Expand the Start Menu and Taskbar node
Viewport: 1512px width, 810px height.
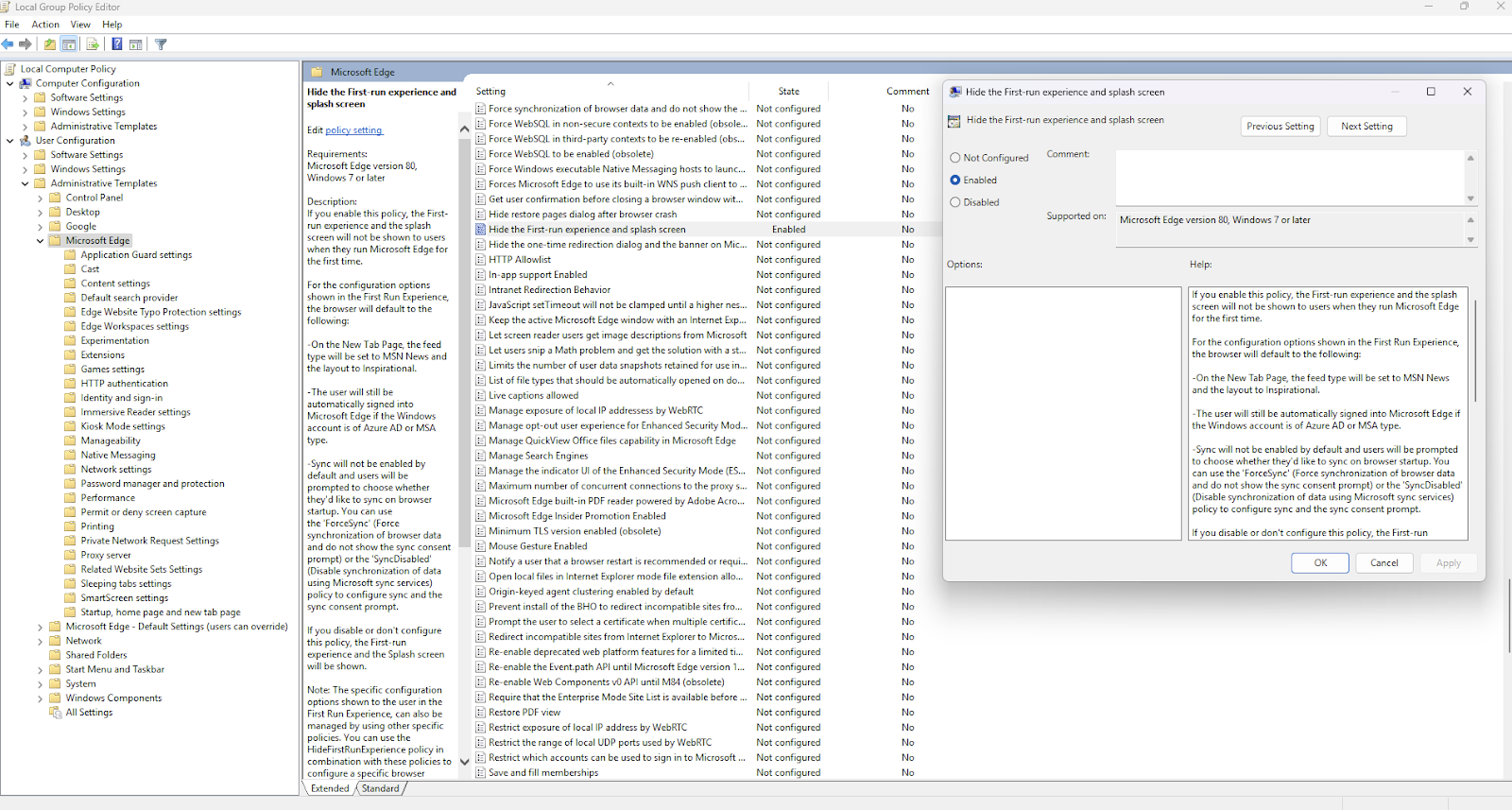[41, 670]
